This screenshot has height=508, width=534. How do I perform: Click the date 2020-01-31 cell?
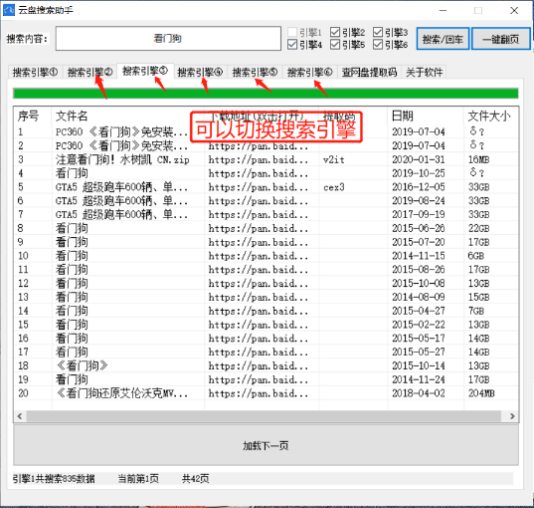click(419, 159)
